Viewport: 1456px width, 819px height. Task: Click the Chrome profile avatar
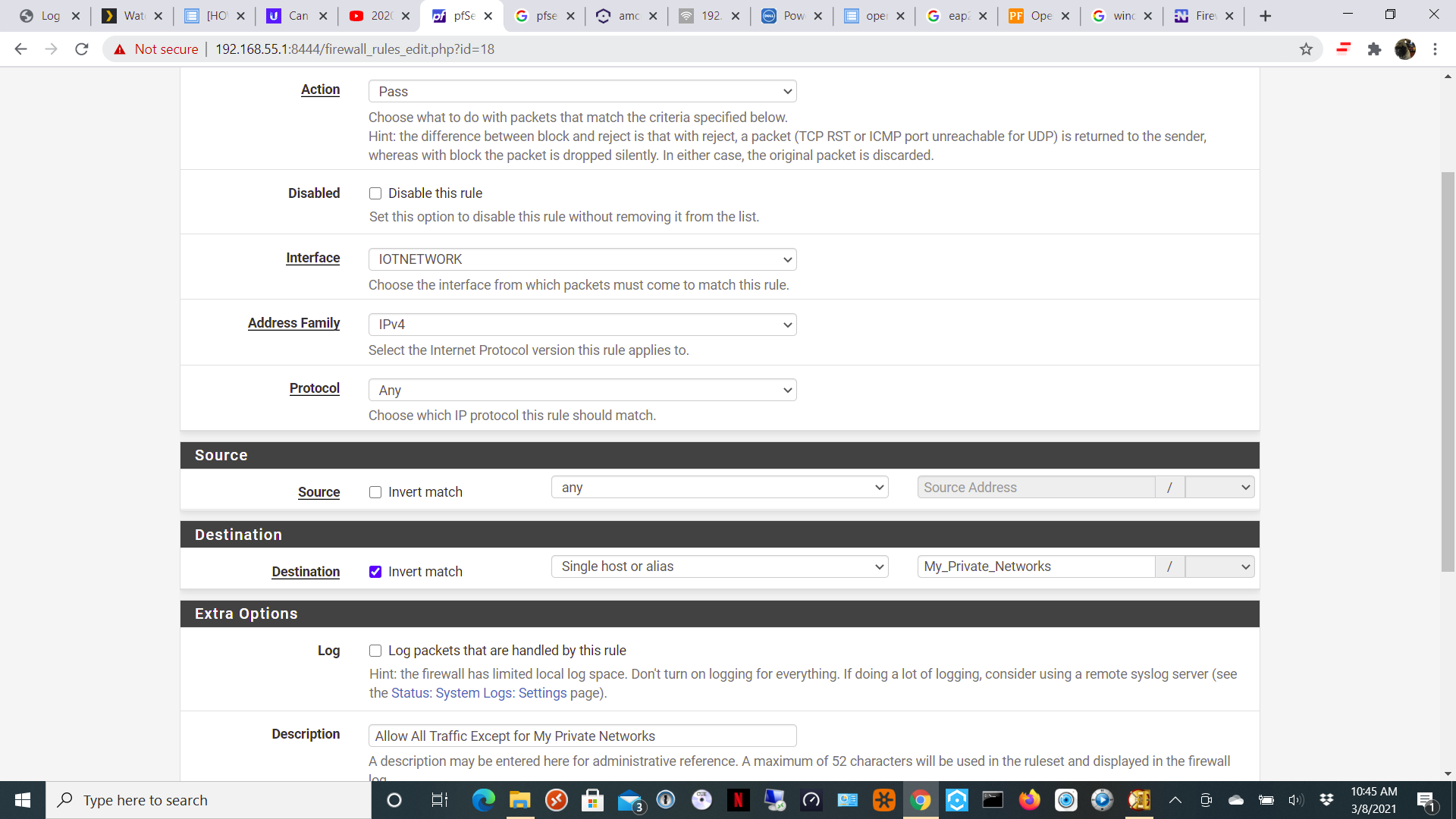[1405, 49]
